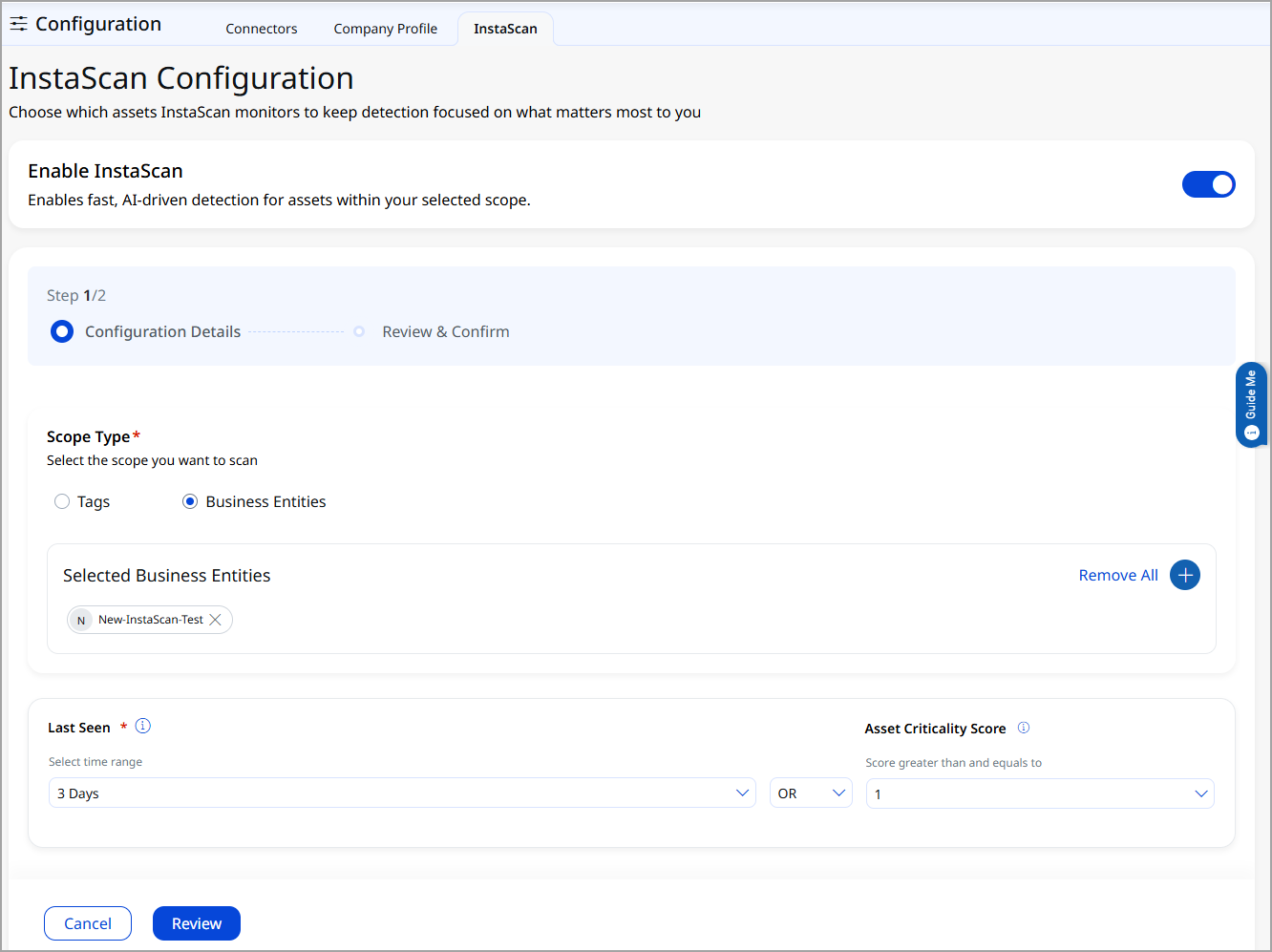Viewport: 1272px width, 952px height.
Task: Select the InstaScan tab
Action: click(505, 29)
